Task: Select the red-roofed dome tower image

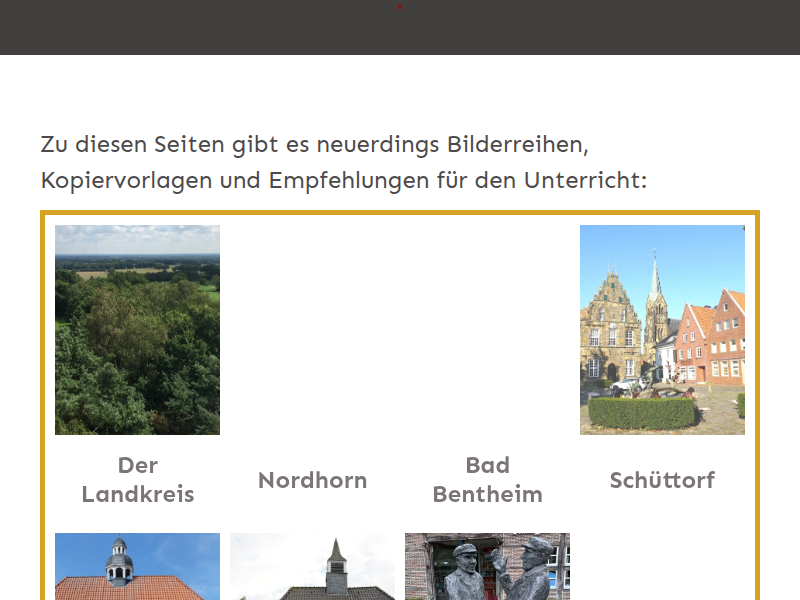Action: point(137,567)
